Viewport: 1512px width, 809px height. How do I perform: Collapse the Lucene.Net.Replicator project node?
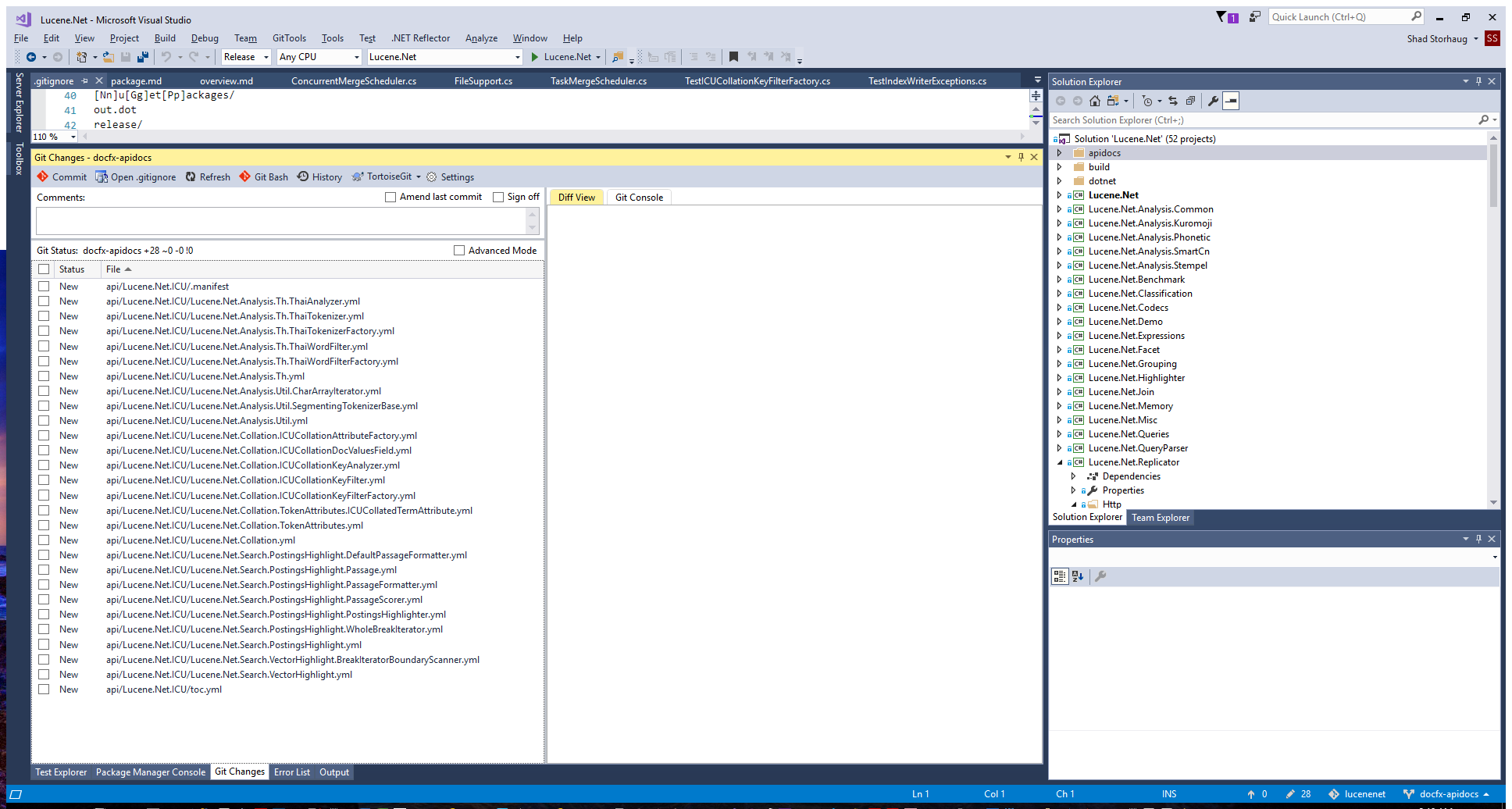(x=1060, y=462)
